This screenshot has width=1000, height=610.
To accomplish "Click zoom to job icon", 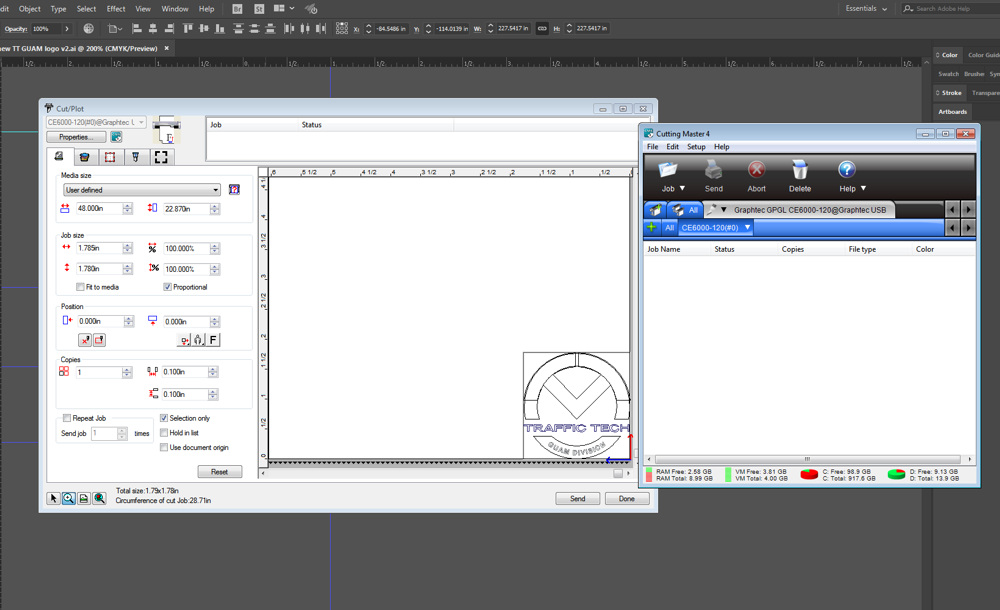I will click(x=99, y=498).
